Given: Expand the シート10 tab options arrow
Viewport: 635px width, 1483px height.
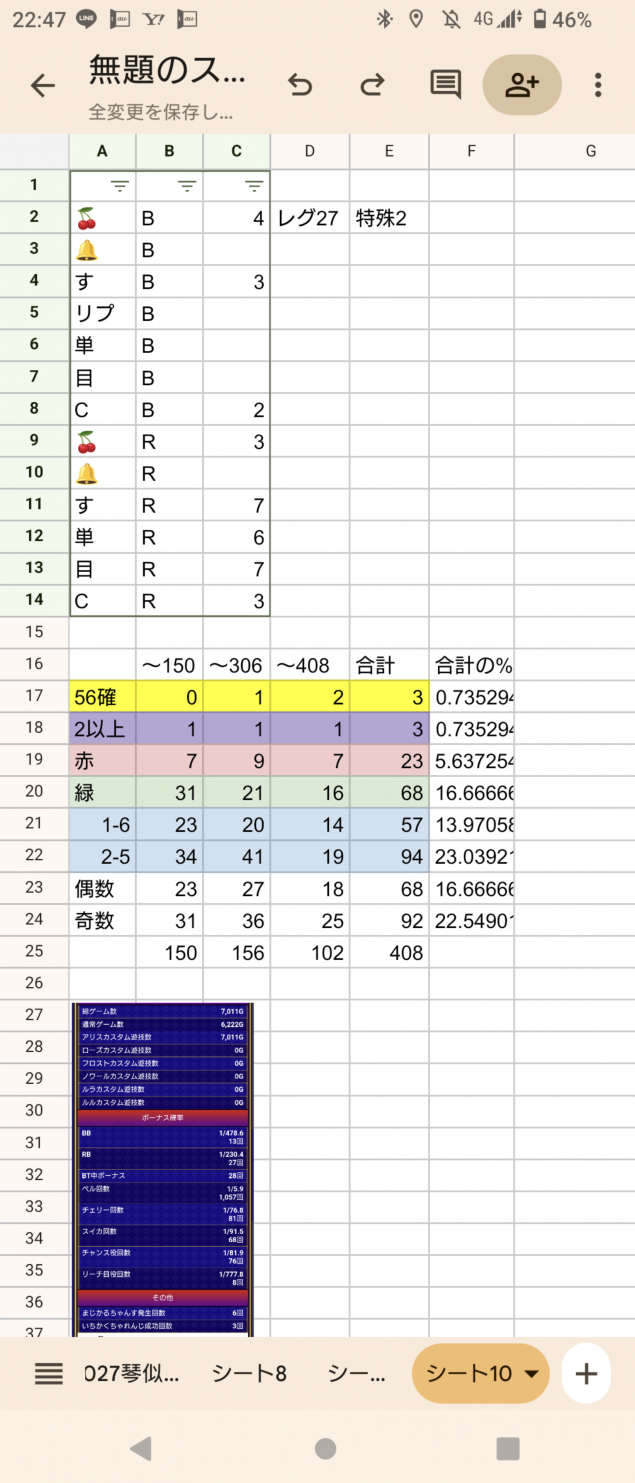Looking at the screenshot, I should (x=531, y=1375).
